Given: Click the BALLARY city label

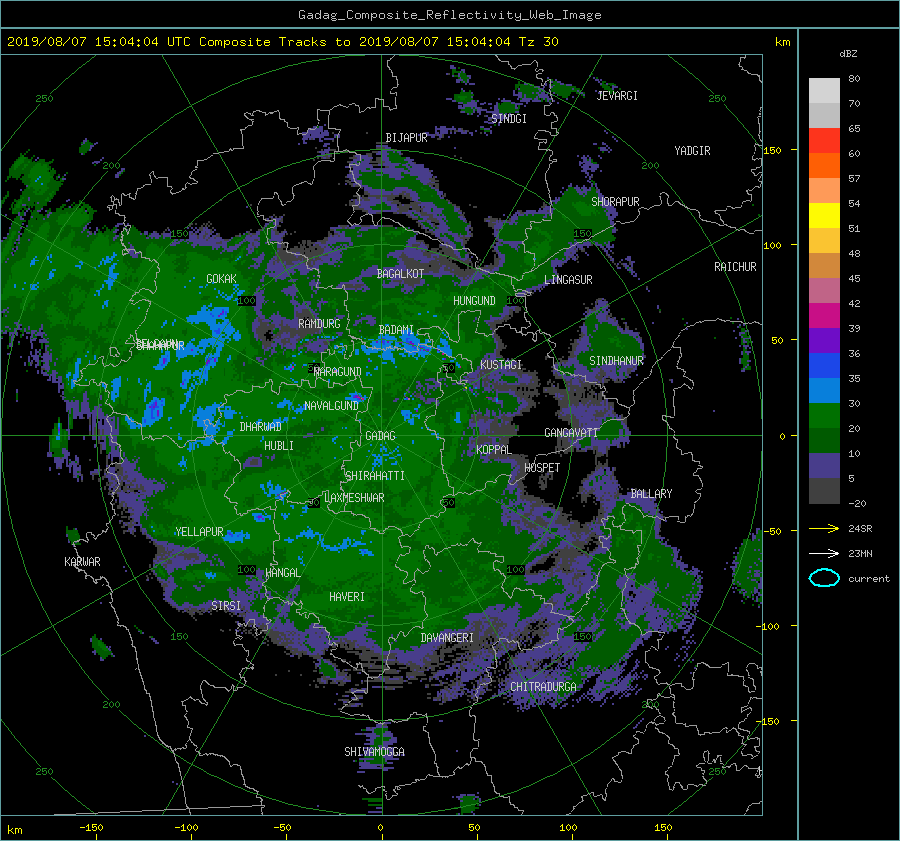Looking at the screenshot, I should click(x=651, y=494).
